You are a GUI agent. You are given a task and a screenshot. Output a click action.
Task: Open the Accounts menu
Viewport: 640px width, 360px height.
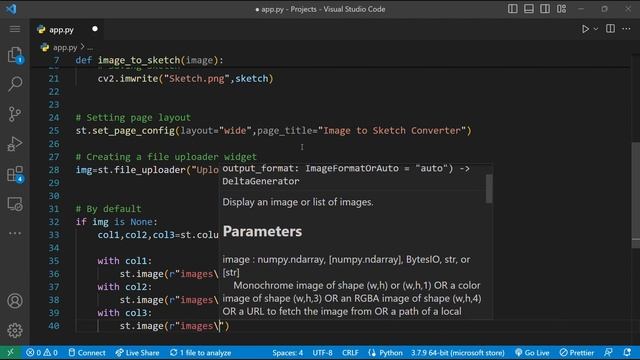(x=15, y=301)
